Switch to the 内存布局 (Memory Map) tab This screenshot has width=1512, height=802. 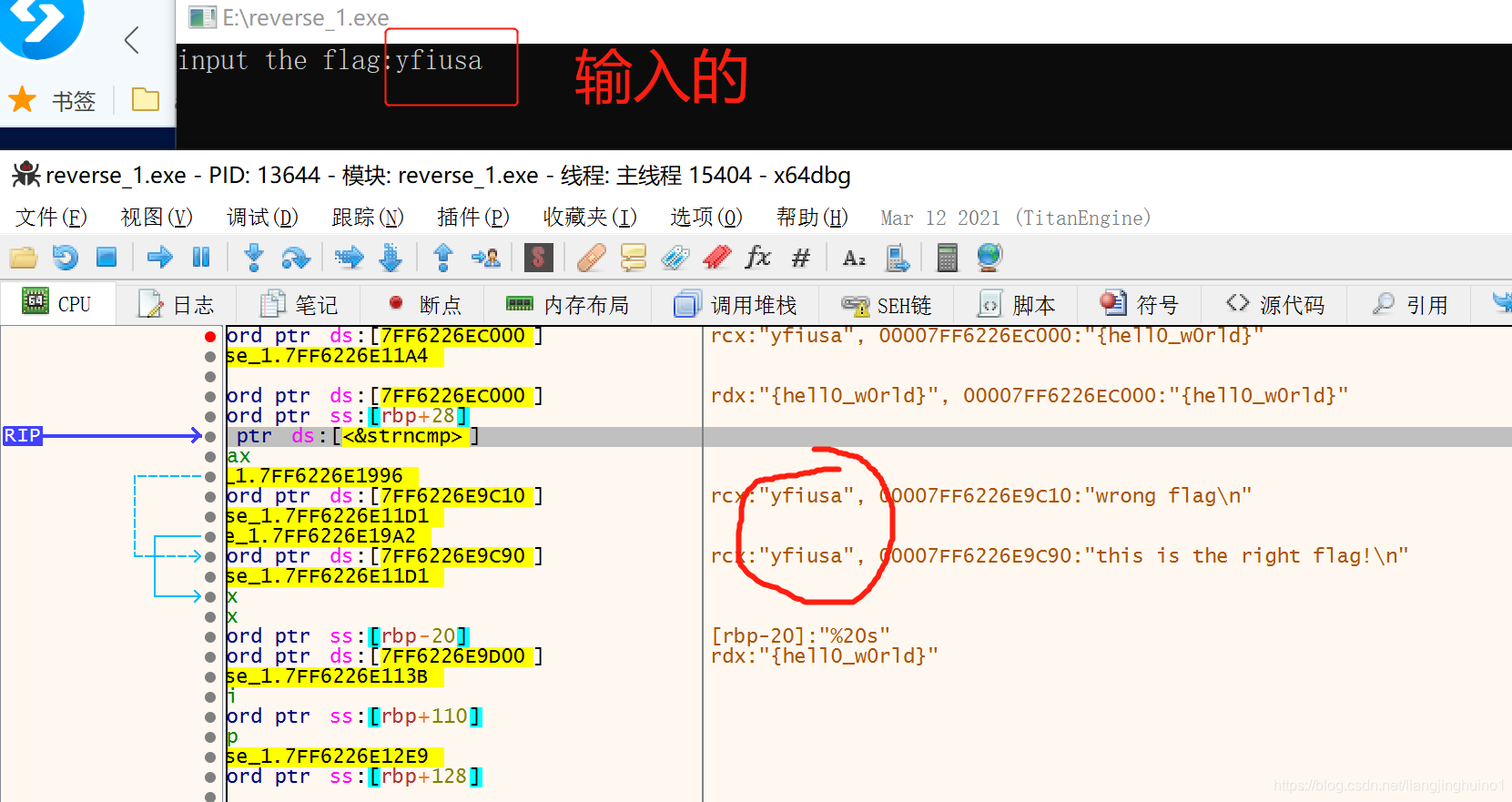point(568,305)
